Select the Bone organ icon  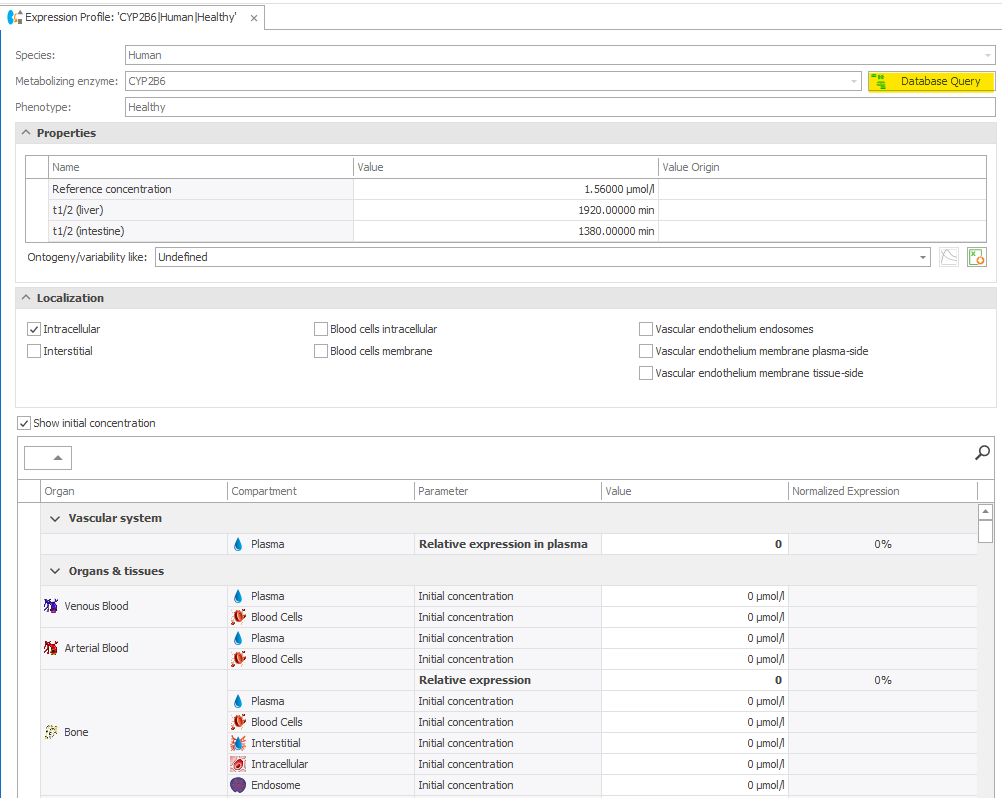click(50, 732)
